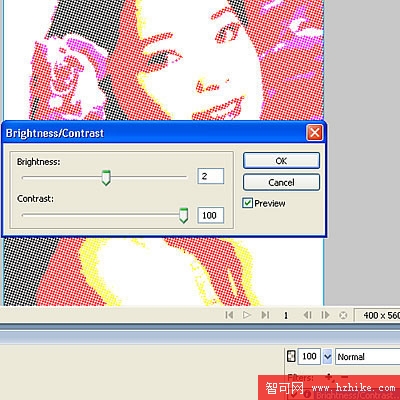Click the Contrast slider handle
This screenshot has width=400, height=400.
(x=183, y=215)
